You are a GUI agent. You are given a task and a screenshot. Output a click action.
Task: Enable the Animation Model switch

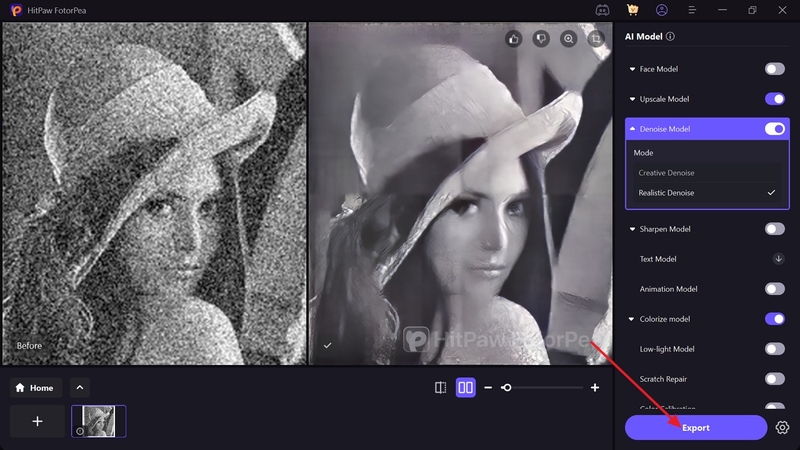pyautogui.click(x=774, y=289)
